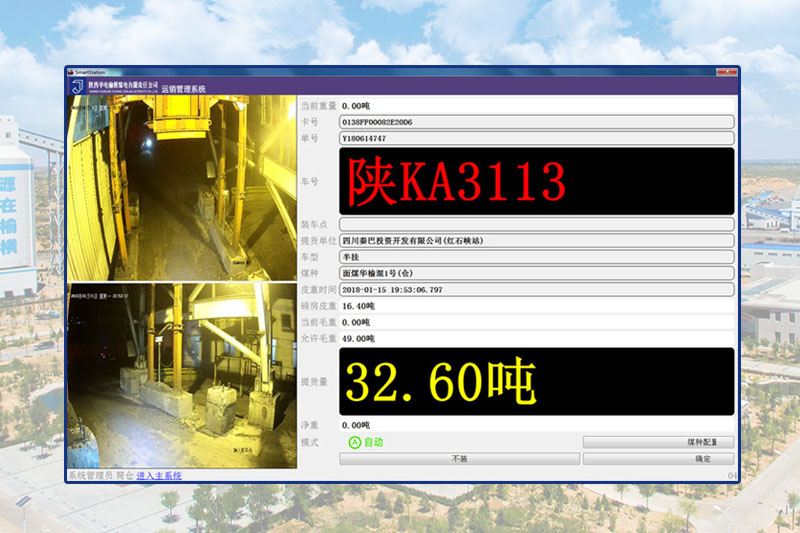The image size is (800, 533).
Task: Open the 进入主系统 link
Action: click(158, 475)
